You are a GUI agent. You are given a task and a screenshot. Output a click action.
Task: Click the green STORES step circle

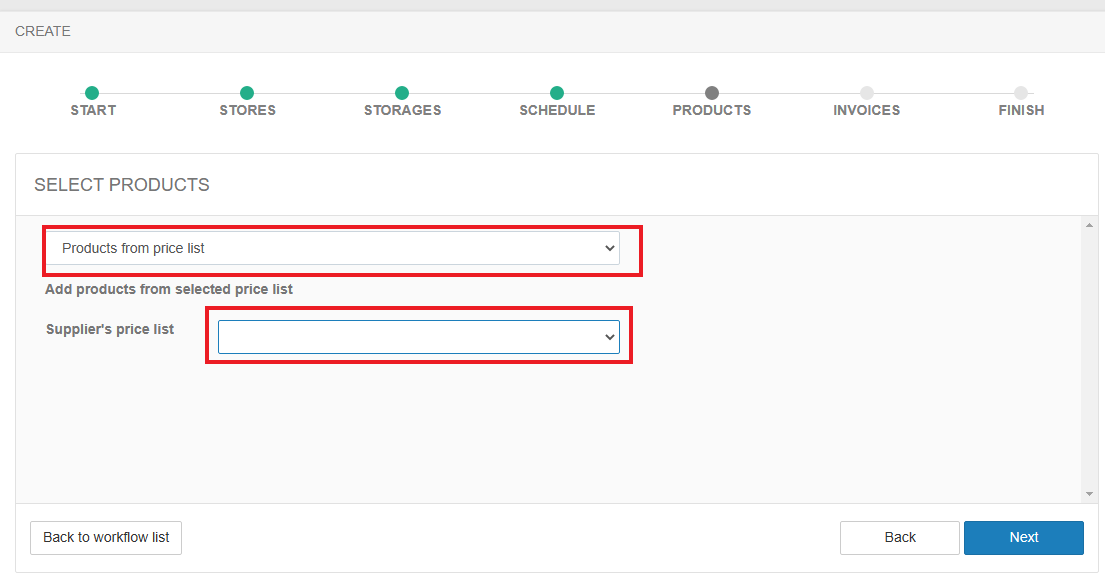pos(247,93)
